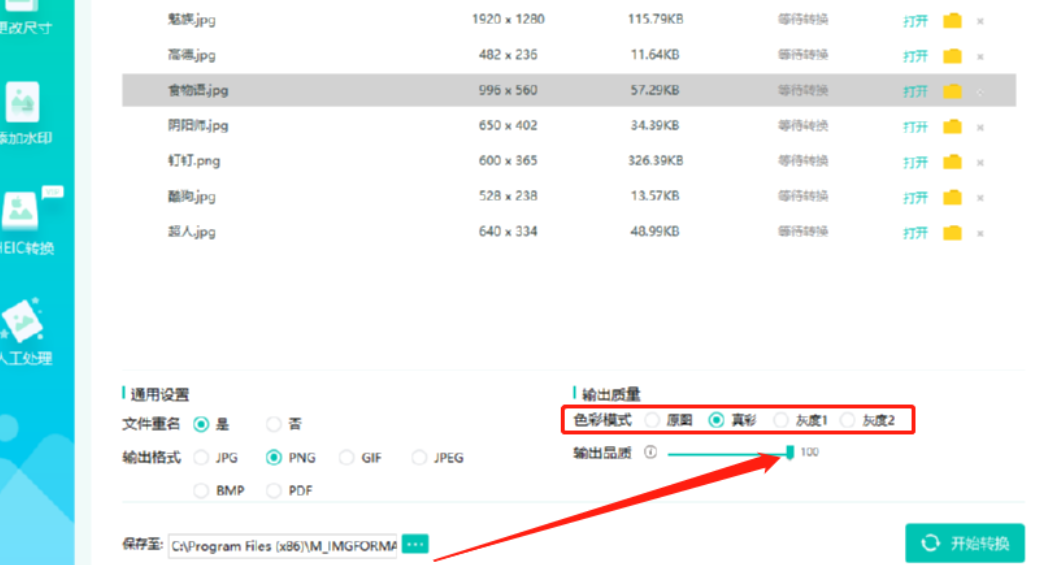Viewport: 1040px width, 565px height.
Task: Click 打开 link for 酷狗.jpg
Action: coord(915,197)
